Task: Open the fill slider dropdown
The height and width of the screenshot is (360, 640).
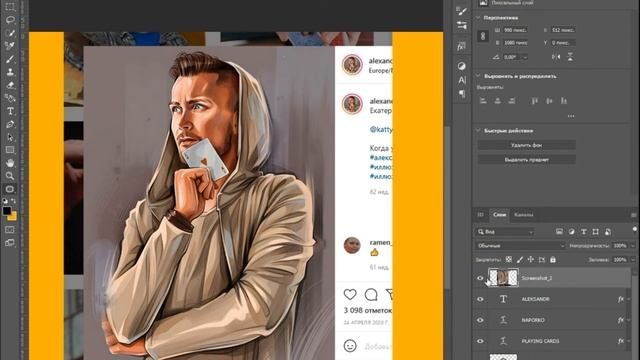Action: click(633, 260)
